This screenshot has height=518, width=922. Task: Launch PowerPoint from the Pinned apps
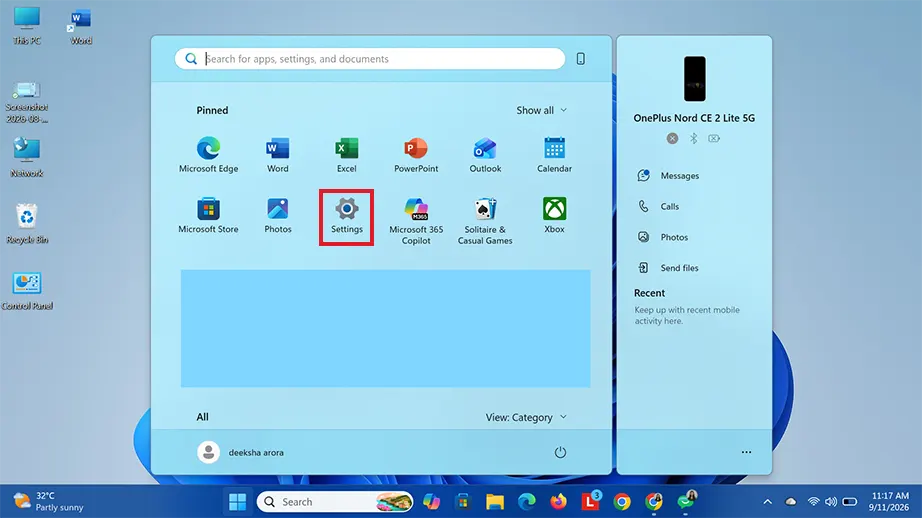(x=416, y=155)
